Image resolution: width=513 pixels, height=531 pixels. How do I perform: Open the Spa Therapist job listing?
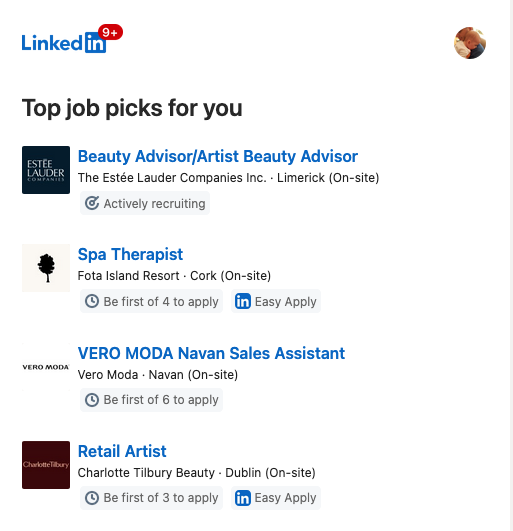130,254
